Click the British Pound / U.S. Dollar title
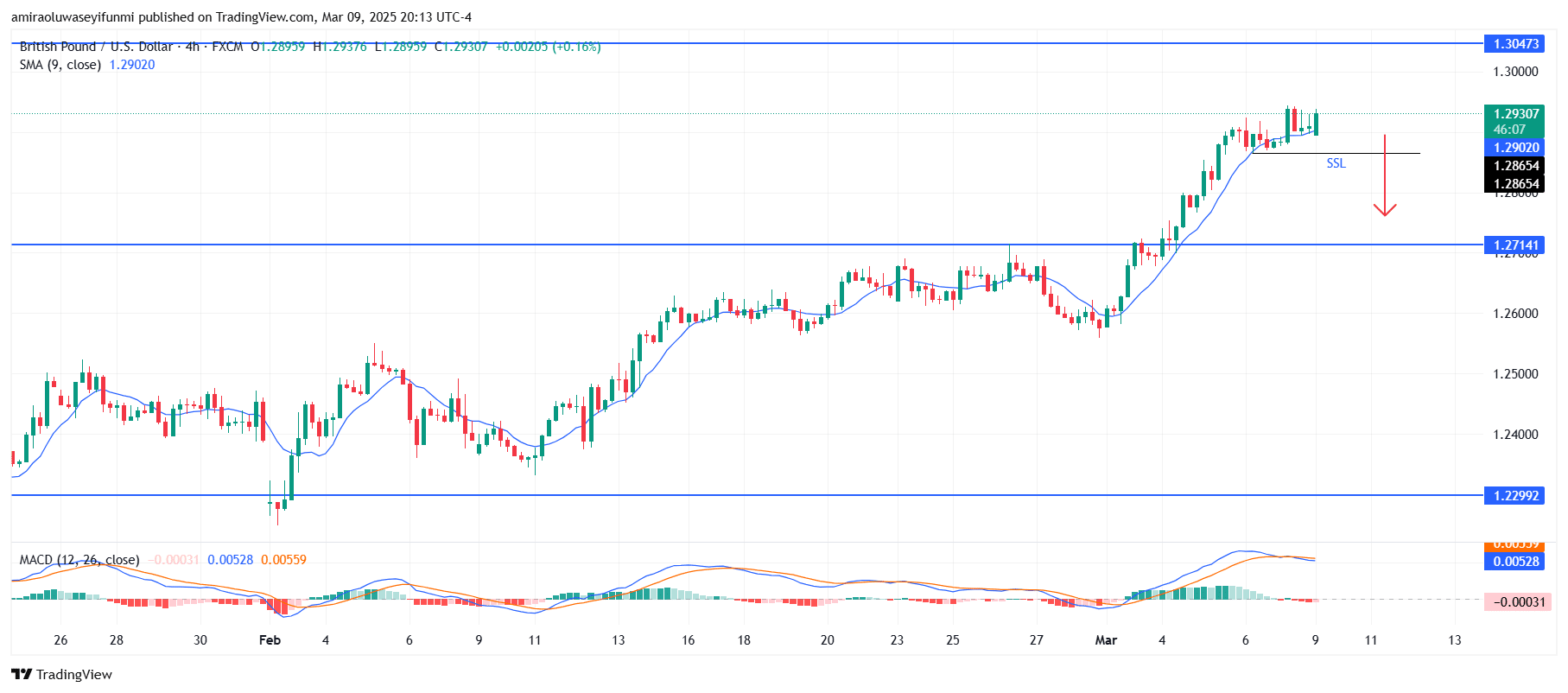The width and height of the screenshot is (1568, 693). point(96,47)
